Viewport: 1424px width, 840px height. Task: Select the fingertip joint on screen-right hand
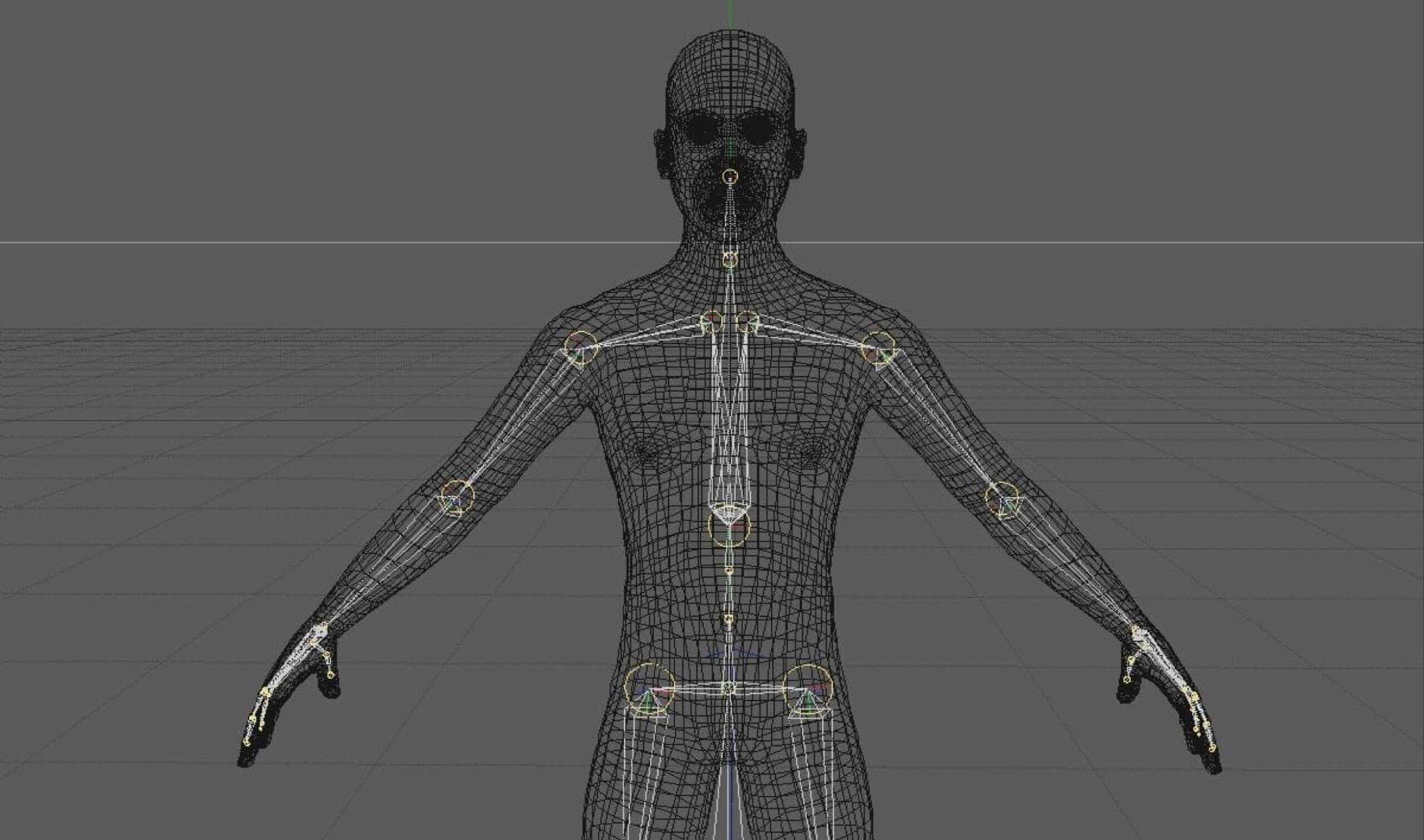click(x=1212, y=748)
